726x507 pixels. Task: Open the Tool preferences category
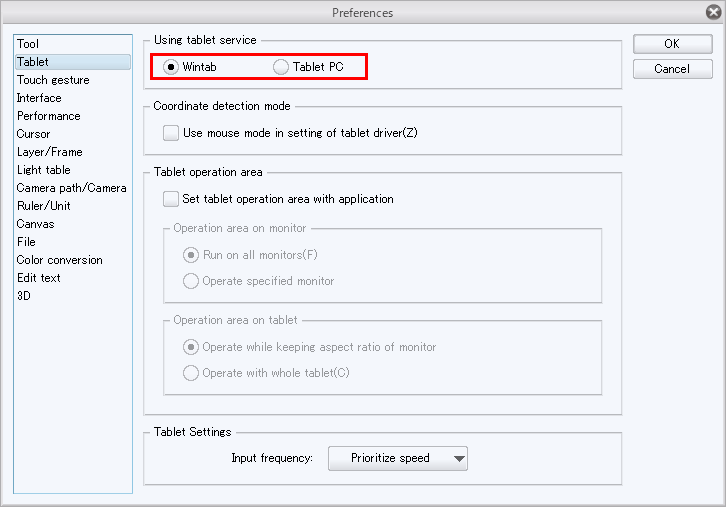coord(73,44)
